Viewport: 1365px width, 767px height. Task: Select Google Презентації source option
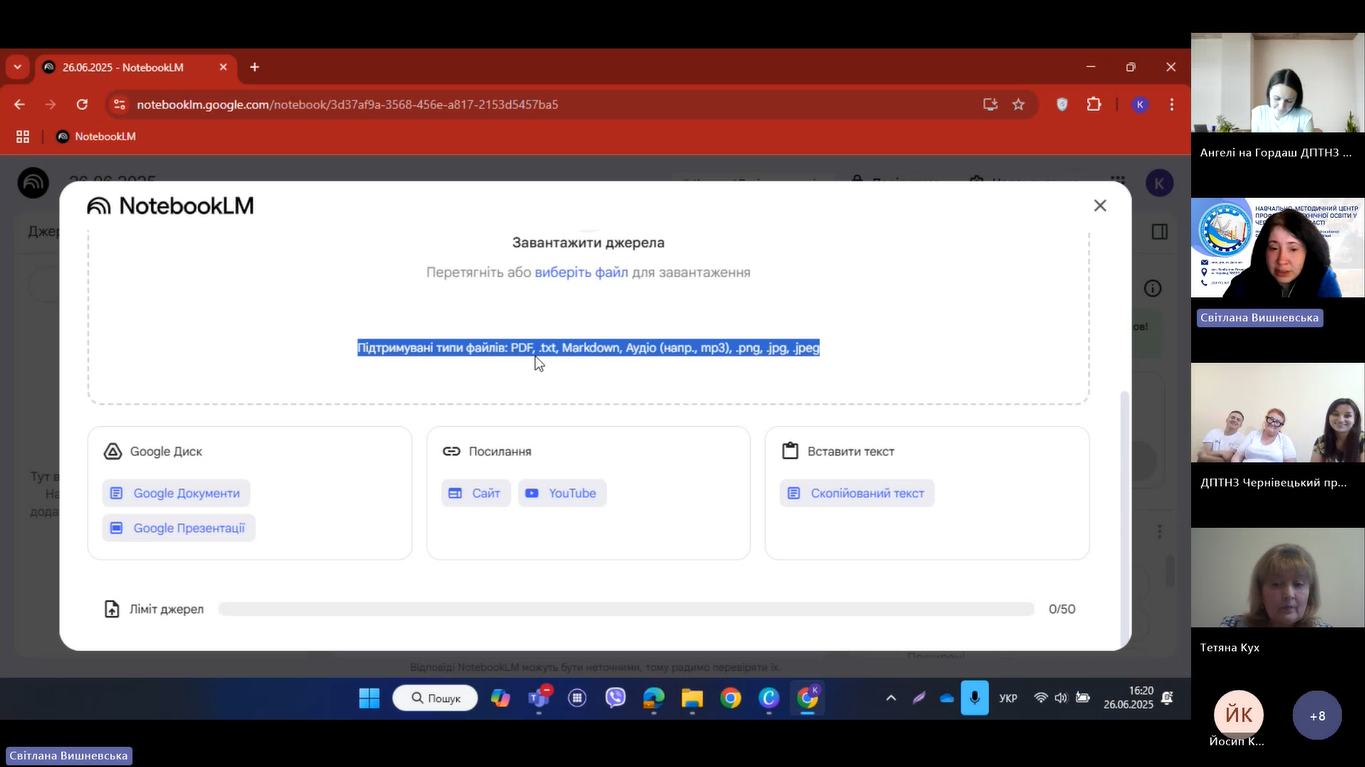[x=179, y=528]
